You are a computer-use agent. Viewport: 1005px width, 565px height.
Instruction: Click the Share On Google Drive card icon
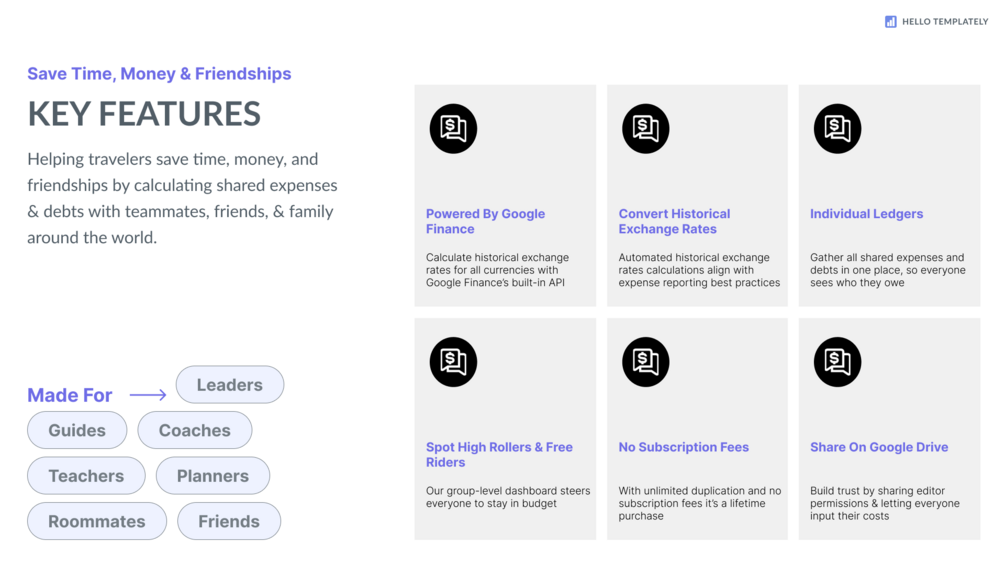[837, 362]
